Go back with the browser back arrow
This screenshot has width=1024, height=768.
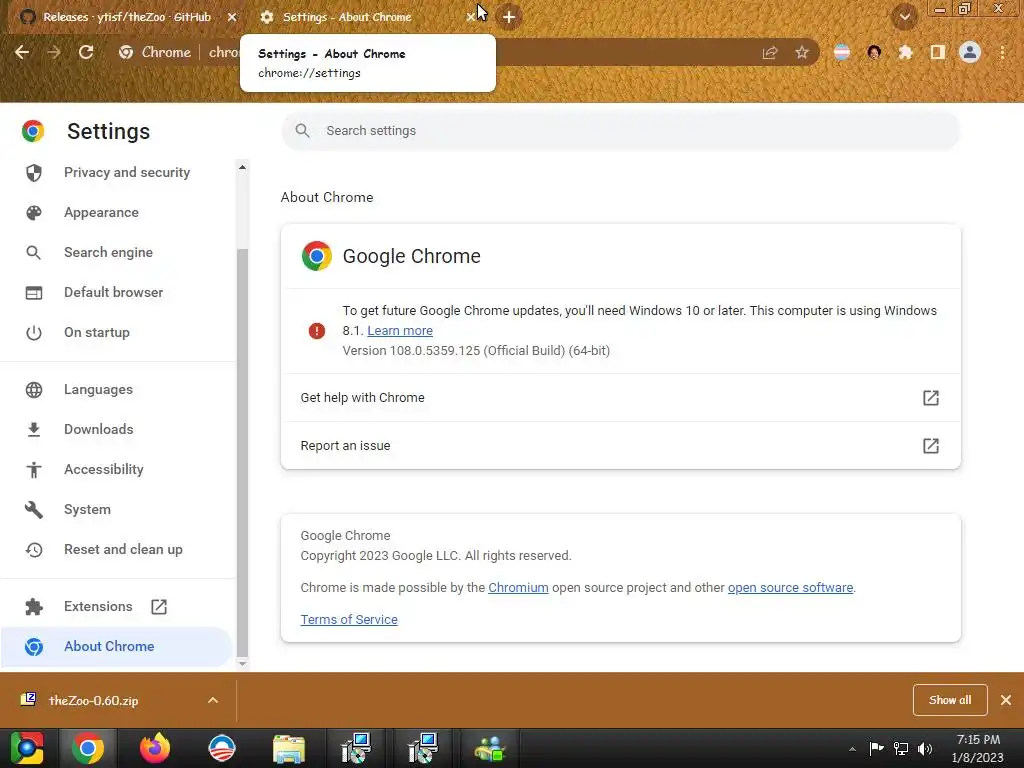click(x=22, y=52)
